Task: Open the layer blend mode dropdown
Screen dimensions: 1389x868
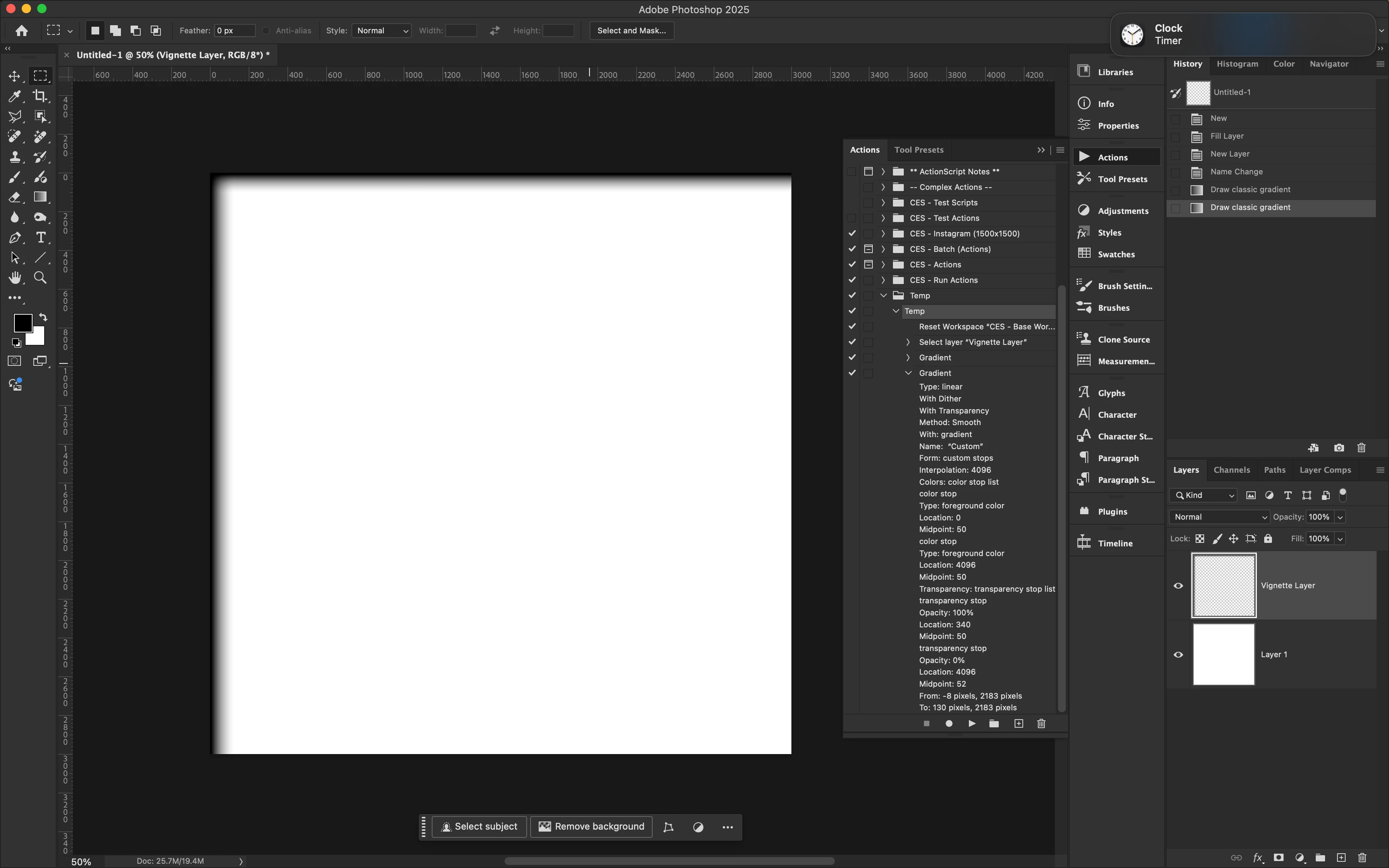Action: point(1219,517)
